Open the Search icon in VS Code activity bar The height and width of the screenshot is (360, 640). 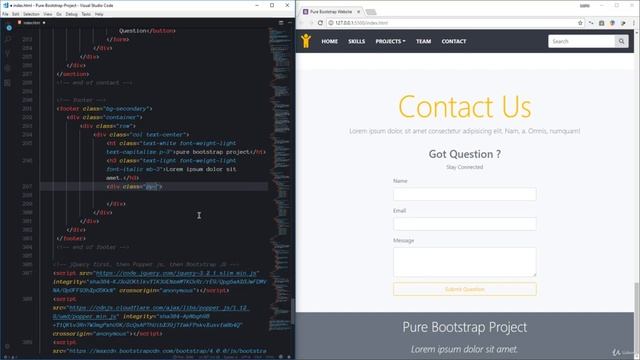8,40
